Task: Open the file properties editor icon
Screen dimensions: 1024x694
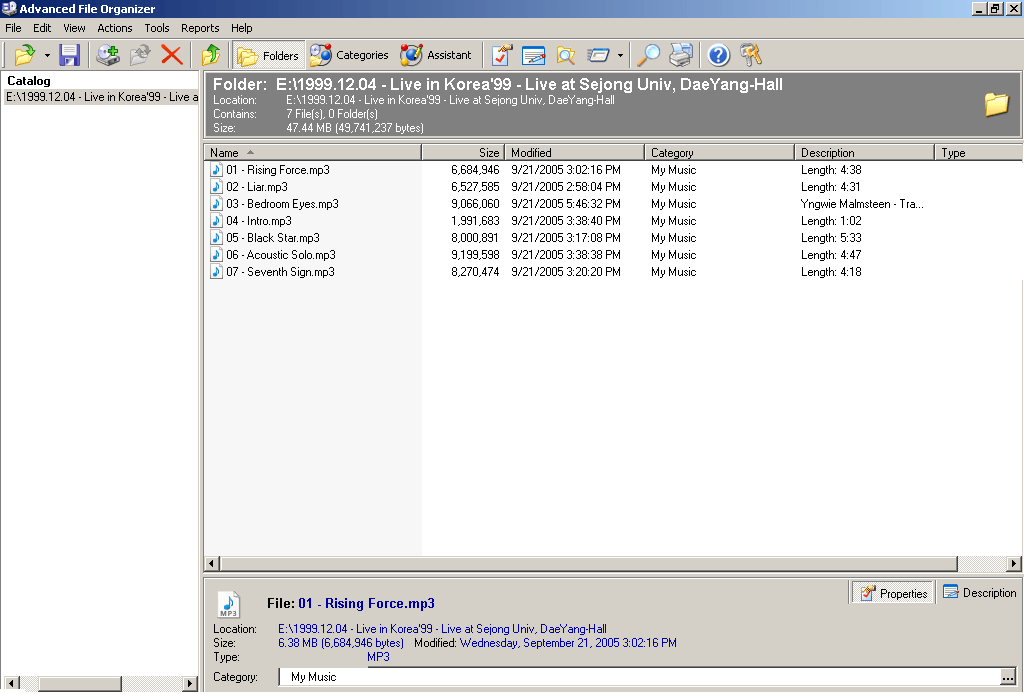Action: (502, 55)
